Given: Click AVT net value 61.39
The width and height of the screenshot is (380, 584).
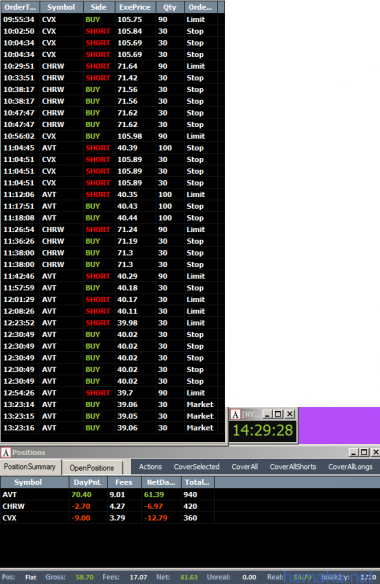Looking at the screenshot, I should click(x=154, y=495).
